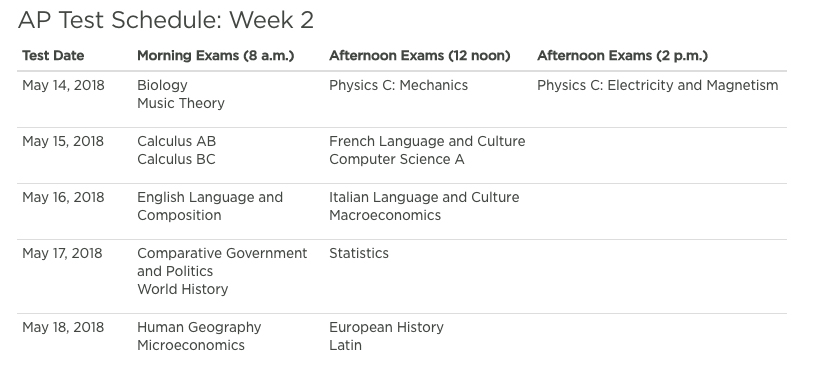
Task: Click the Calculus AB entry
Action: pos(176,142)
